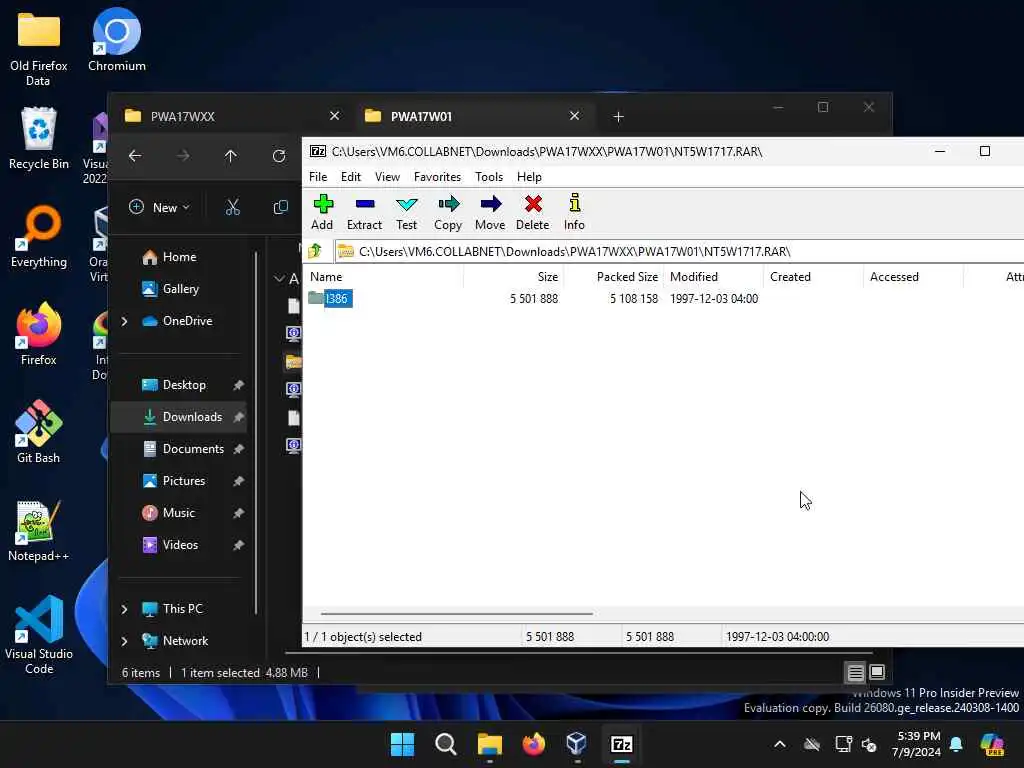This screenshot has width=1024, height=768.
Task: Add a new tab in File Explorer
Action: tap(618, 116)
